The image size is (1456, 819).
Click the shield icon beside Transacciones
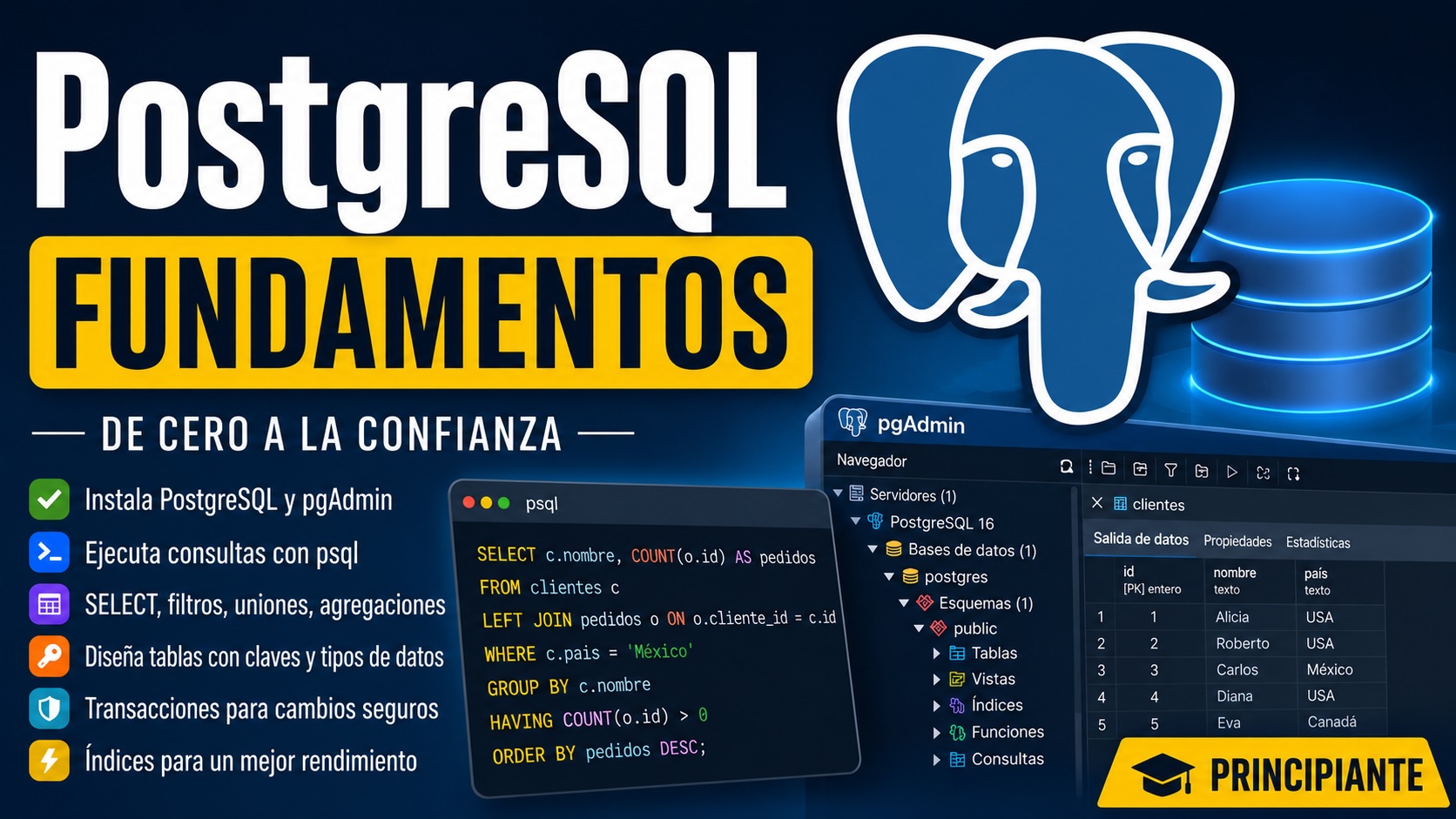(x=50, y=708)
